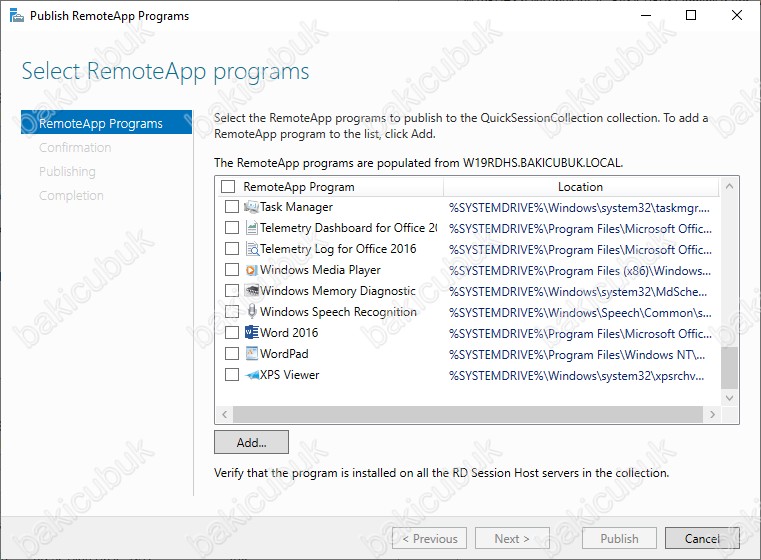
Task: Go to the Completion wizard step
Action: (x=71, y=196)
